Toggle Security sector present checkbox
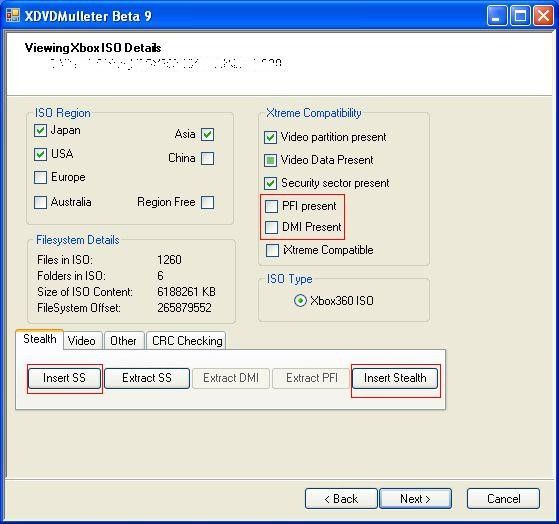Viewport: 559px width, 524px height. 270,183
